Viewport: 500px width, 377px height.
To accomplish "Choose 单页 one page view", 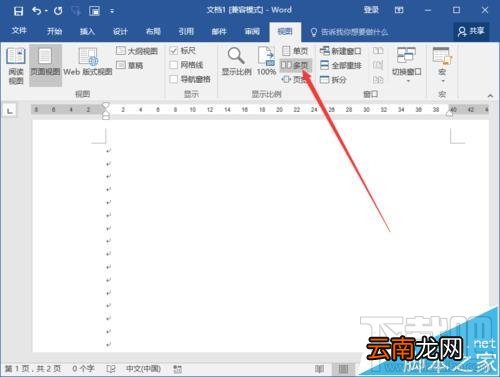I will (295, 51).
